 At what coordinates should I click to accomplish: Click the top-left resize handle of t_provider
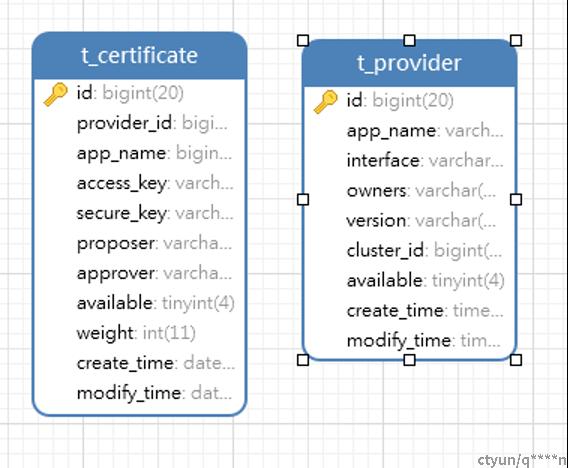click(303, 40)
